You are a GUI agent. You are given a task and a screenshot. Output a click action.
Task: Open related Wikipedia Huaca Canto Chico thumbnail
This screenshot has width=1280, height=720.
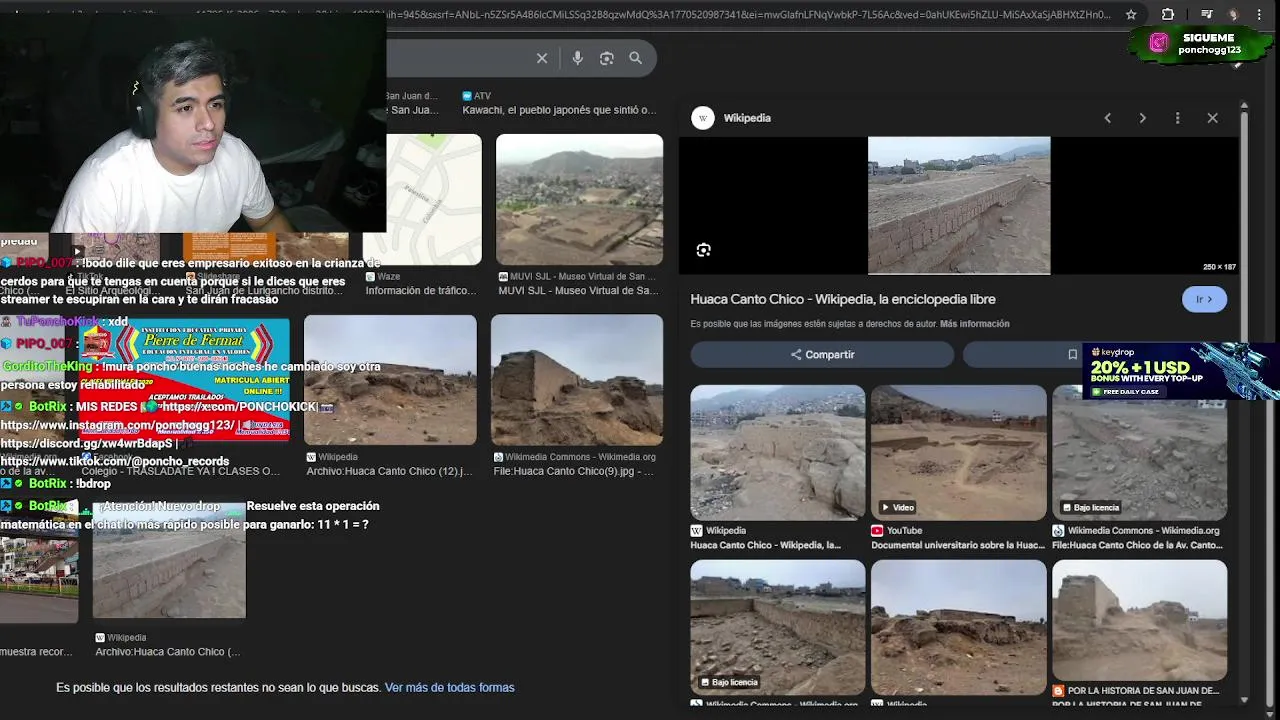777,452
